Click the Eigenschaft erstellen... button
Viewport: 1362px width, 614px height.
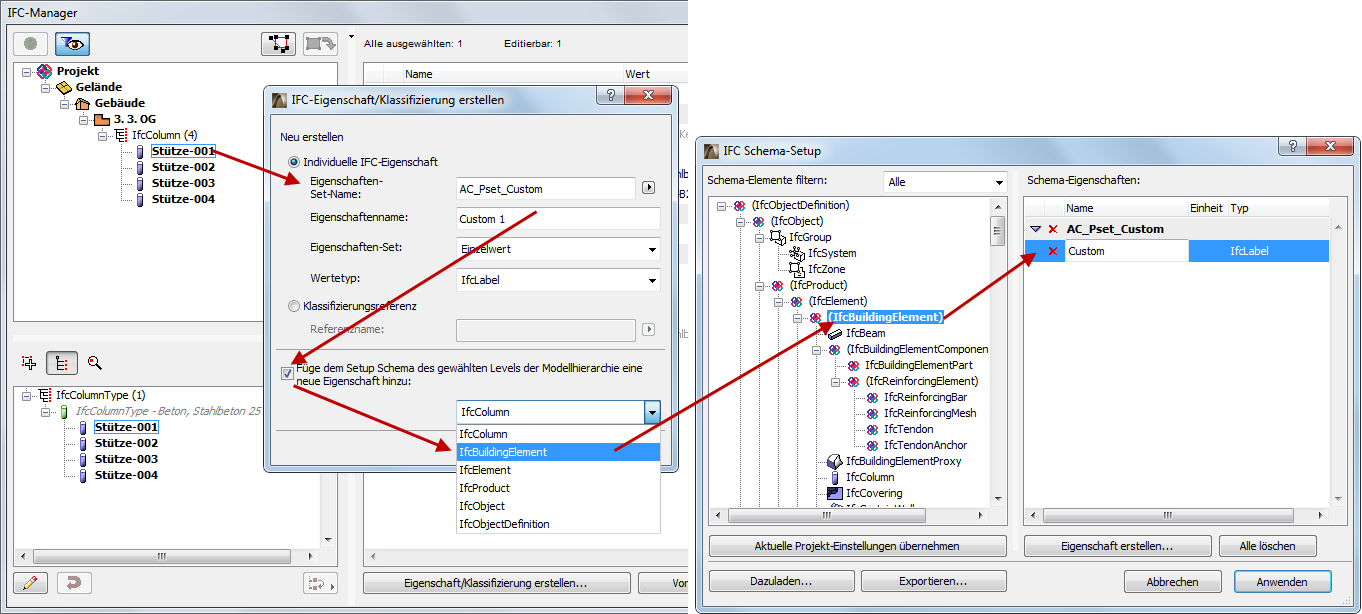(x=1117, y=546)
